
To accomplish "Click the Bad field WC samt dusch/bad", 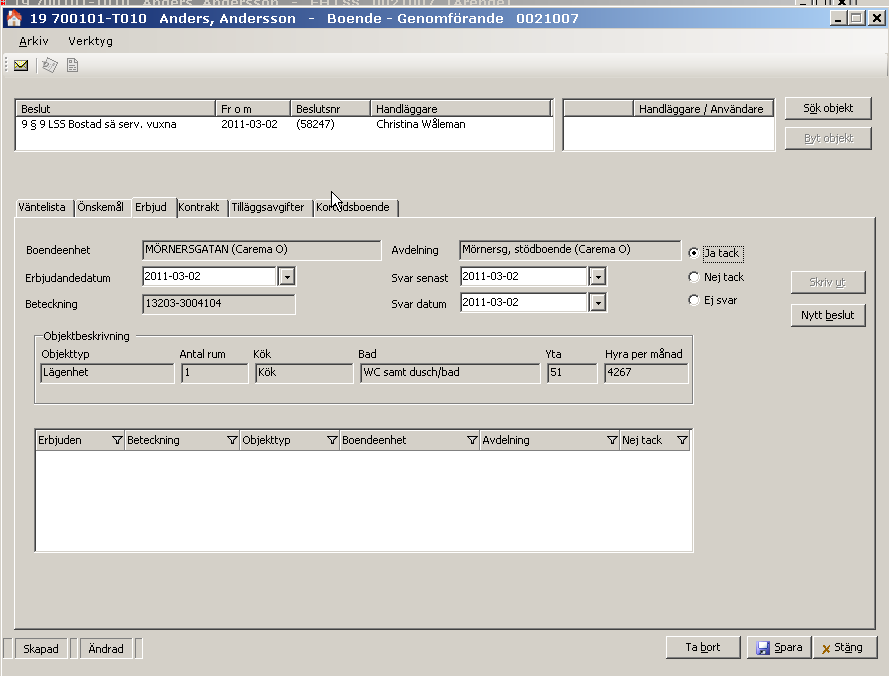I will (450, 373).
